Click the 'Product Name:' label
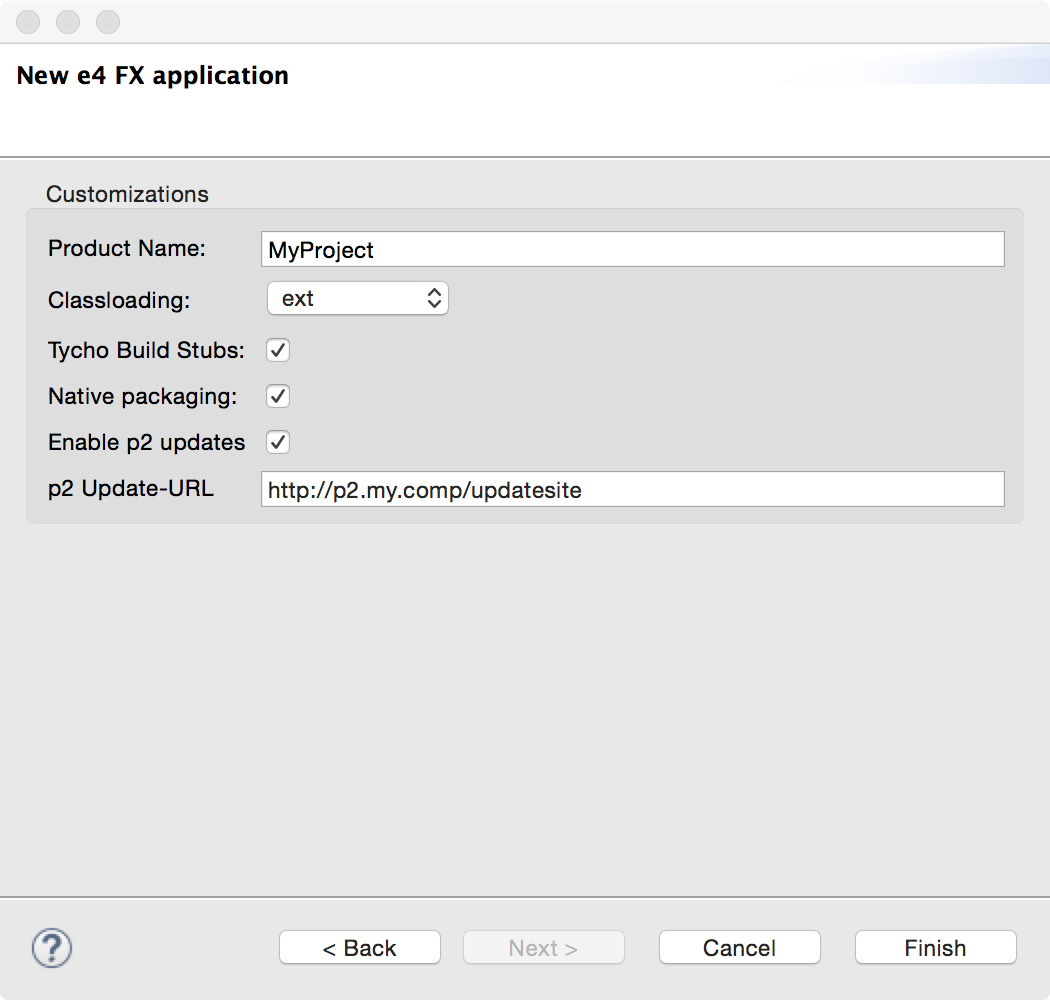 [127, 248]
